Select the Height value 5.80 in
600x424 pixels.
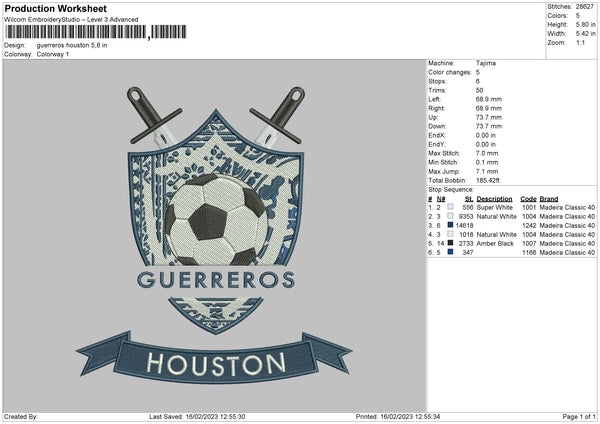(x=585, y=24)
